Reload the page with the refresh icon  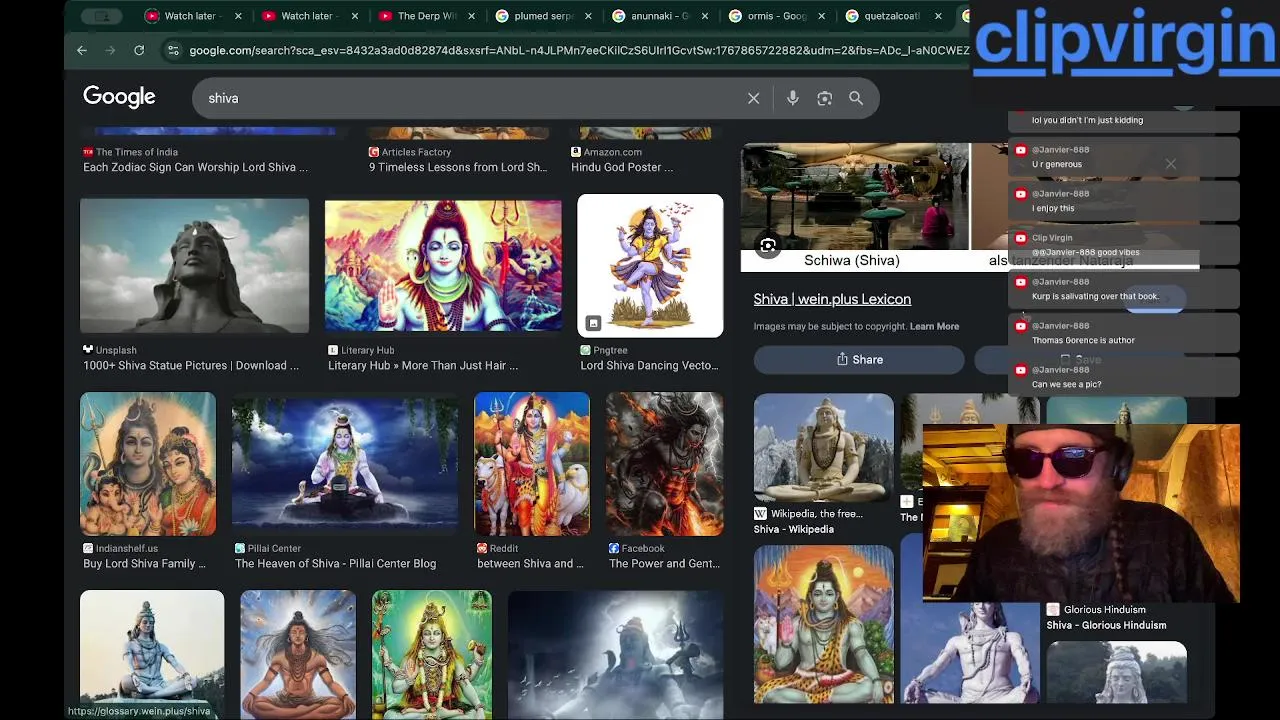click(139, 50)
